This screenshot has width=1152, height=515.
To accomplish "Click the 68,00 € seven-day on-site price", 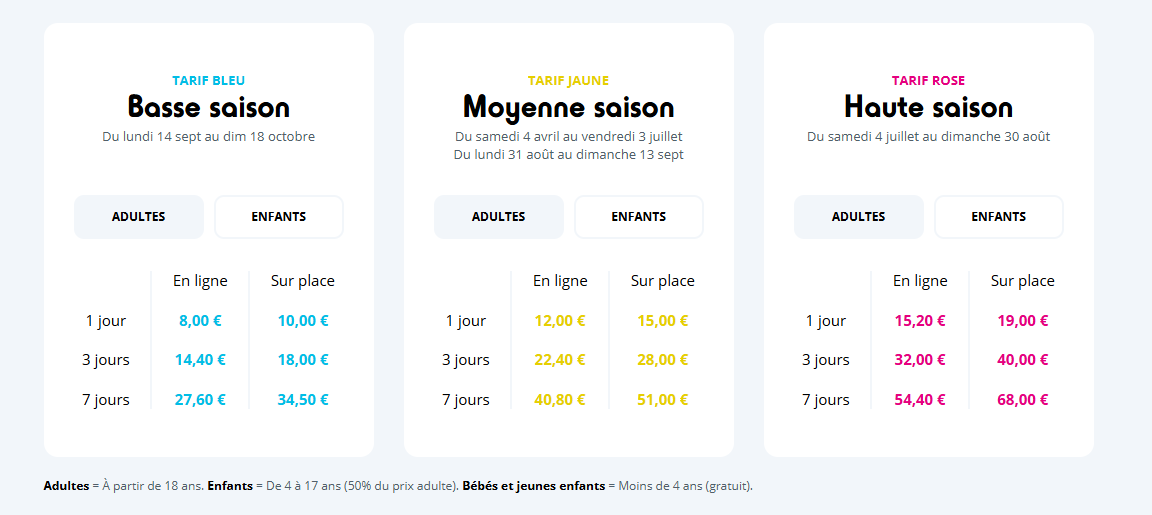I will [1023, 400].
